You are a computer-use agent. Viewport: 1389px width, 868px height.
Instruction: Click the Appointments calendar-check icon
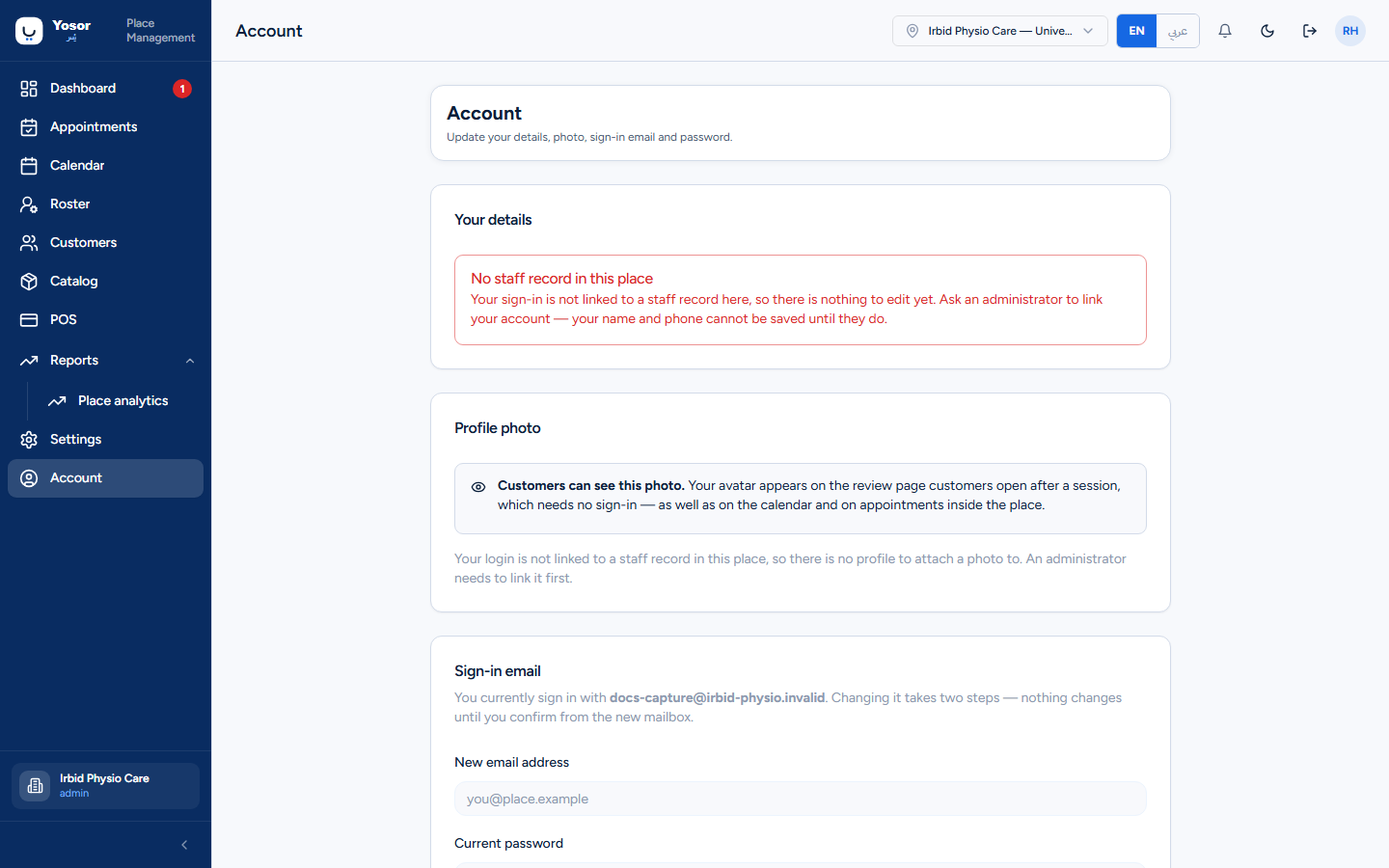29,127
